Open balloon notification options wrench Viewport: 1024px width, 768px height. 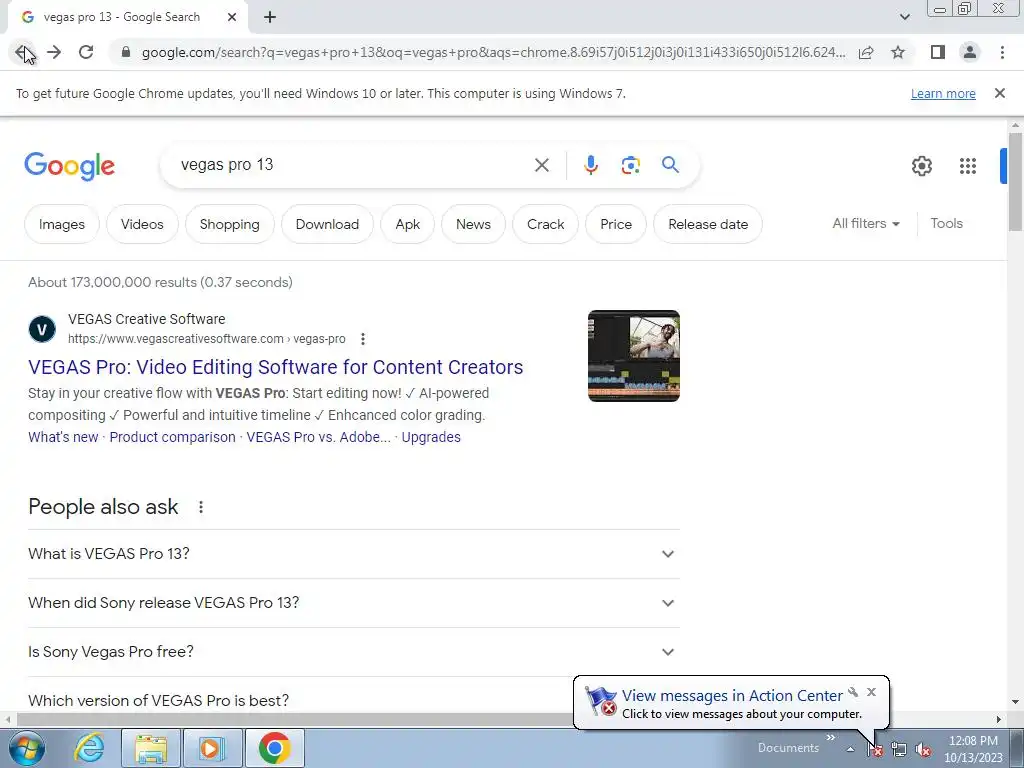click(853, 692)
